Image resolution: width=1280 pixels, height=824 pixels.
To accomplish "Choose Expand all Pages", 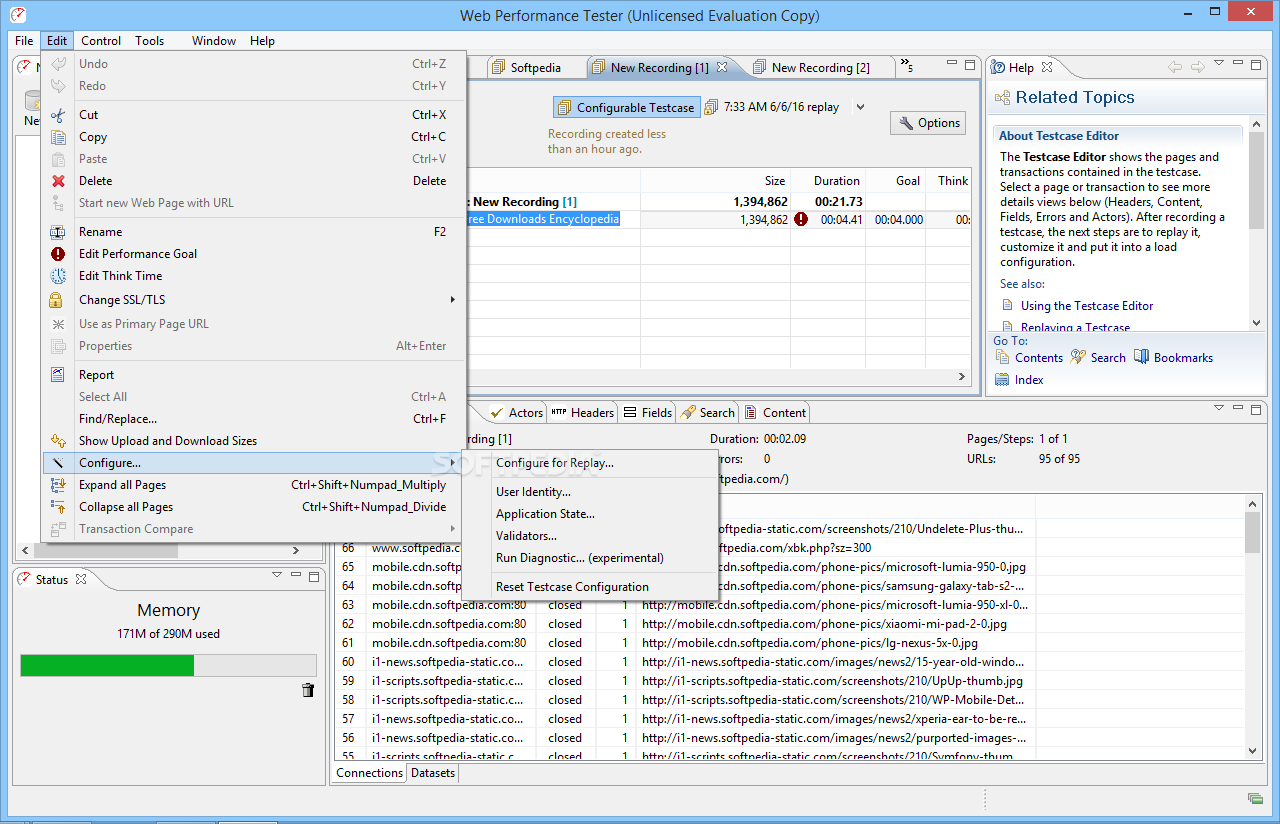I will (x=254, y=484).
